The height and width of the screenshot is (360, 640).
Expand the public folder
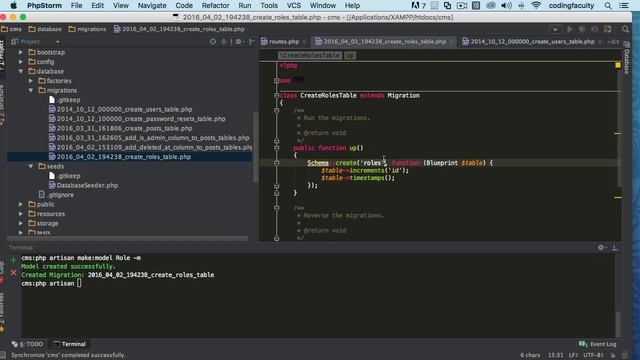tap(21, 204)
